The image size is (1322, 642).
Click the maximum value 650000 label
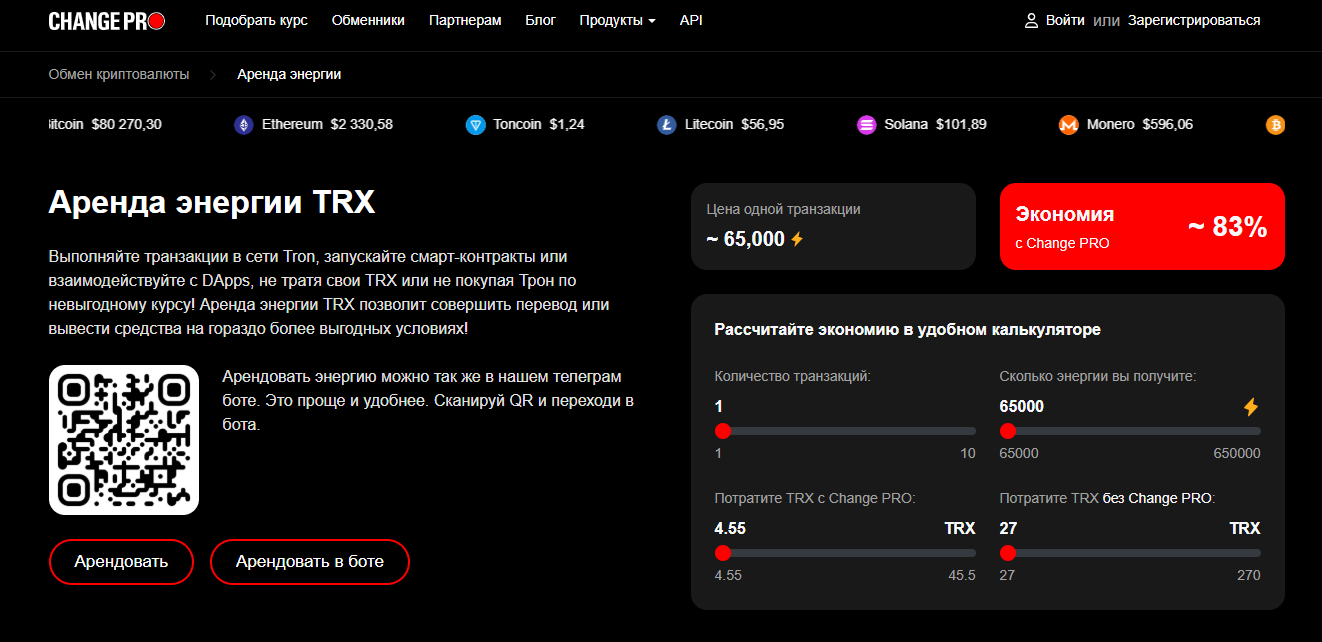click(1237, 454)
